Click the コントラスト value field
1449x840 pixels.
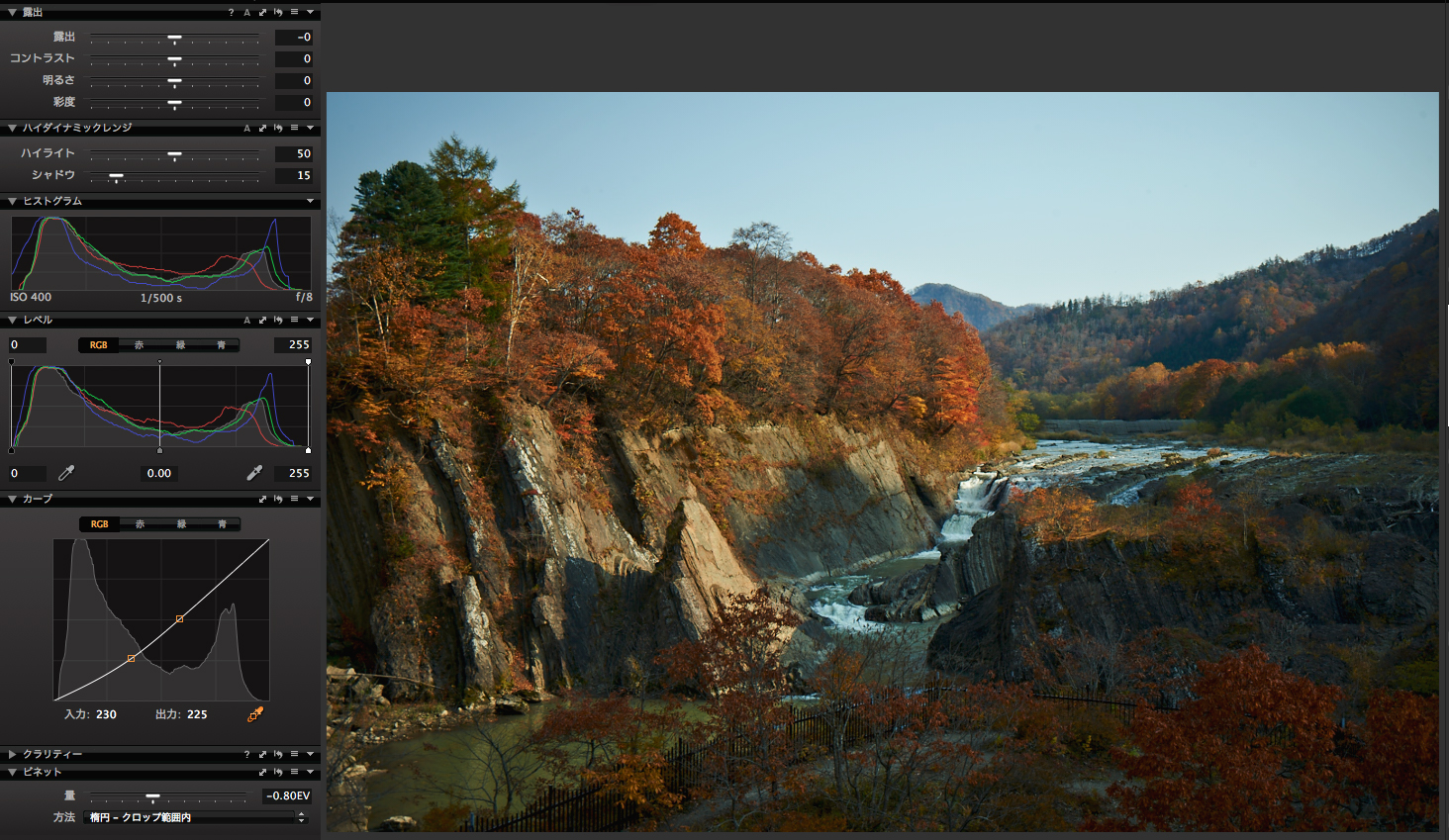294,59
